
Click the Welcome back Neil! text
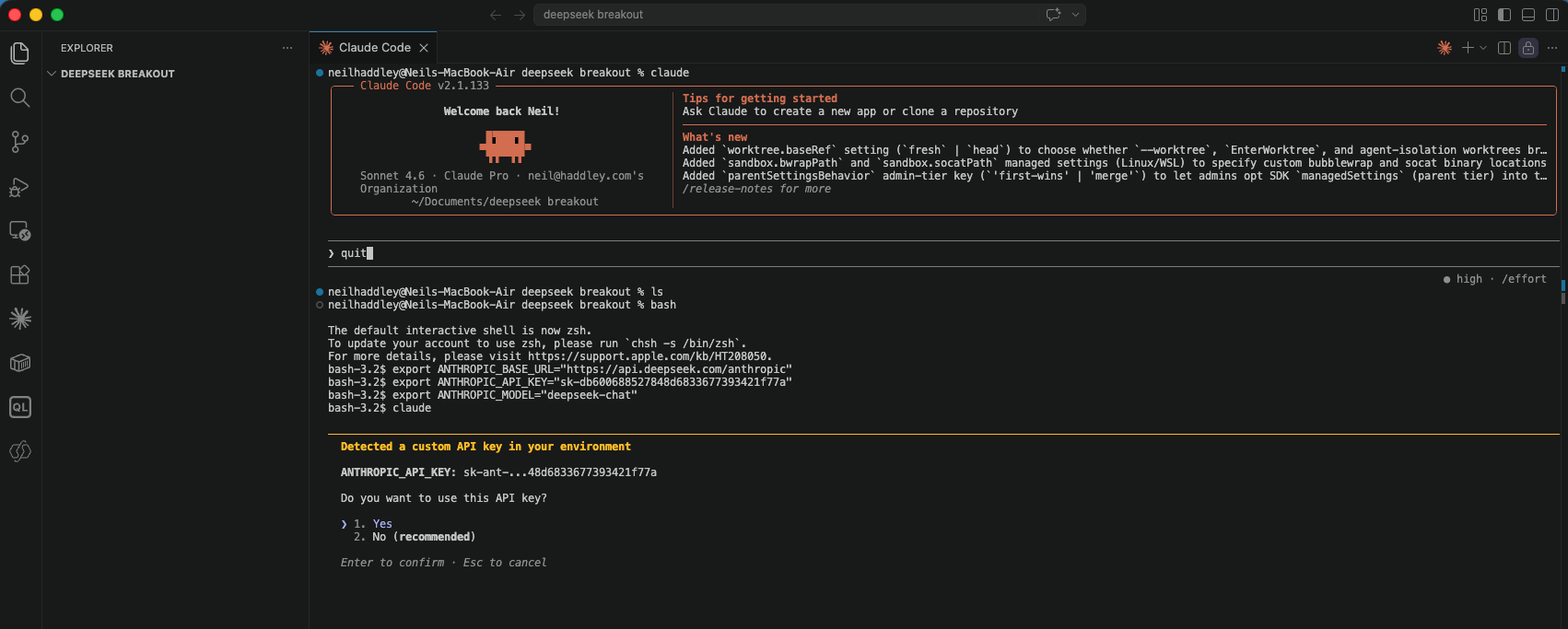(501, 111)
